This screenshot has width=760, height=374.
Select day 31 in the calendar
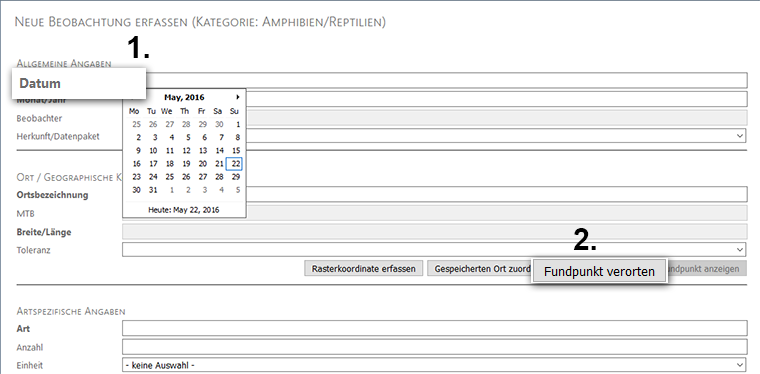pos(153,190)
